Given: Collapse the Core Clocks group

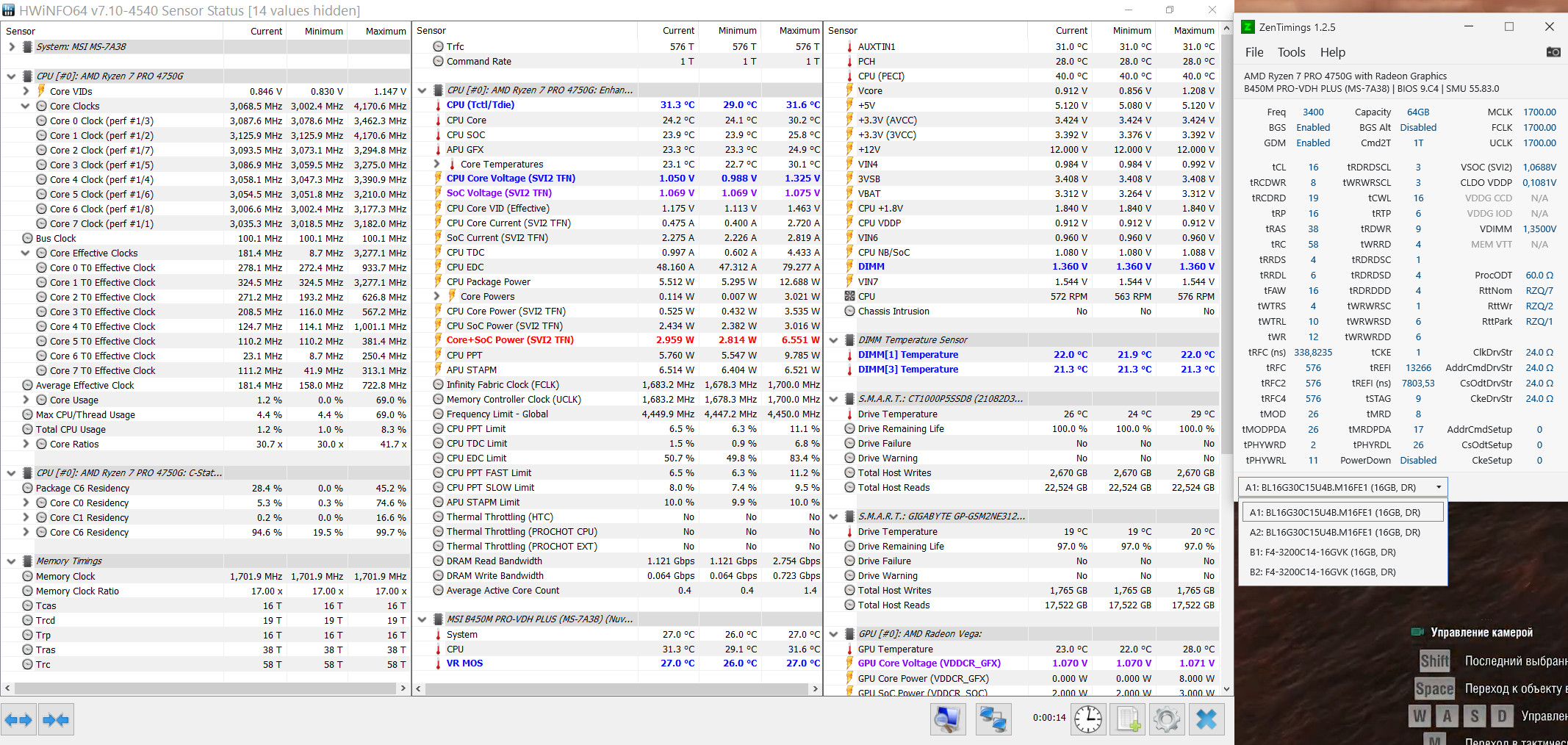Looking at the screenshot, I should [26, 106].
